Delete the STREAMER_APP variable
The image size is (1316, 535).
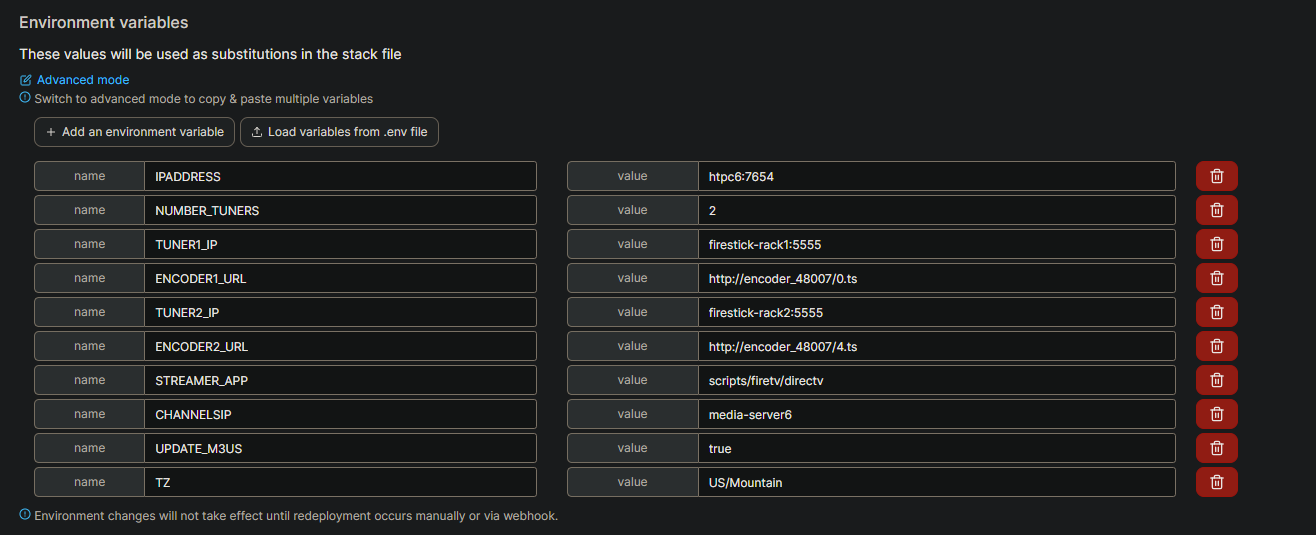click(1216, 380)
